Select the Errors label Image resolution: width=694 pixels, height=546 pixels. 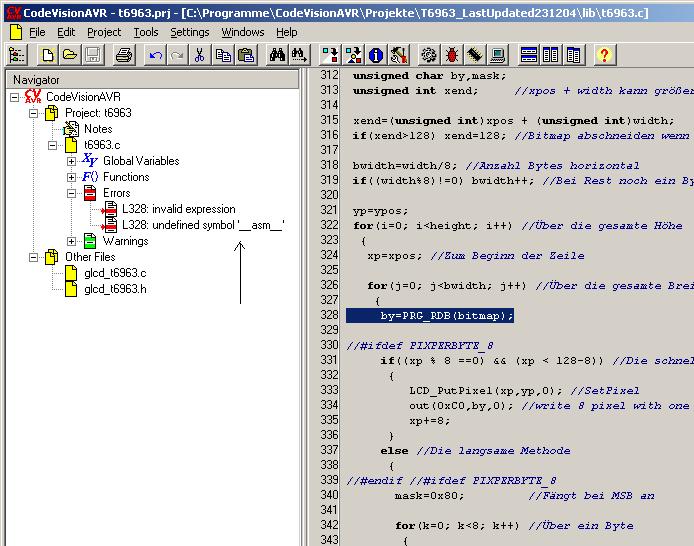click(116, 193)
